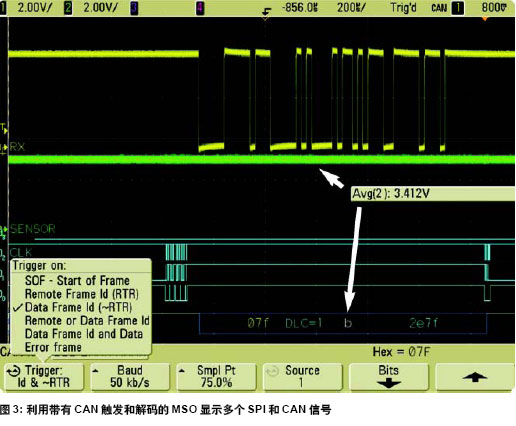516x426 pixels.
Task: Click the orange trigger position marker at top
Action: point(485,18)
